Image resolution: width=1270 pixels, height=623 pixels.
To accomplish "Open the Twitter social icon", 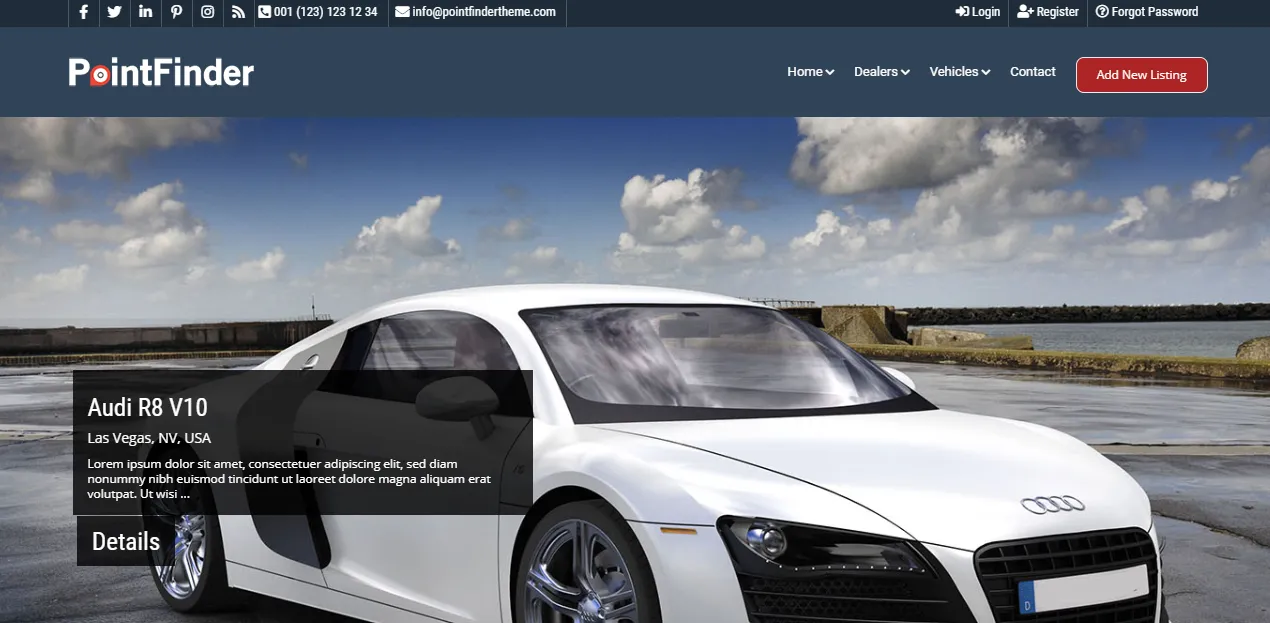I will (x=114, y=12).
